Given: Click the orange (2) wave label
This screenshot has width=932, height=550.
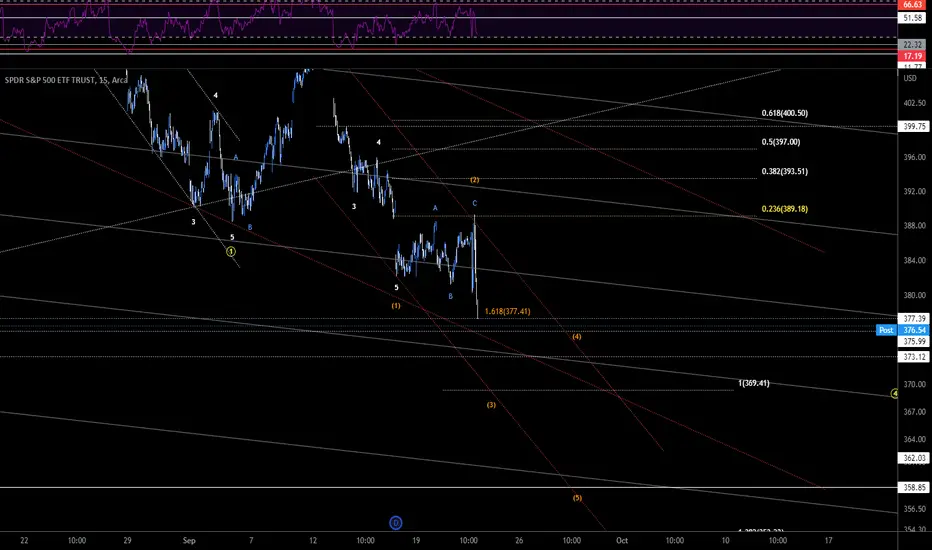Looking at the screenshot, I should [474, 180].
